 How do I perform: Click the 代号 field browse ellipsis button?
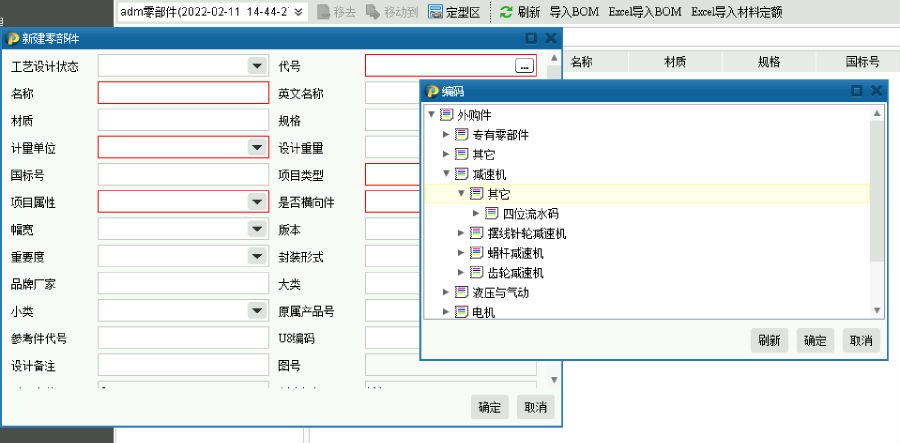click(x=524, y=66)
